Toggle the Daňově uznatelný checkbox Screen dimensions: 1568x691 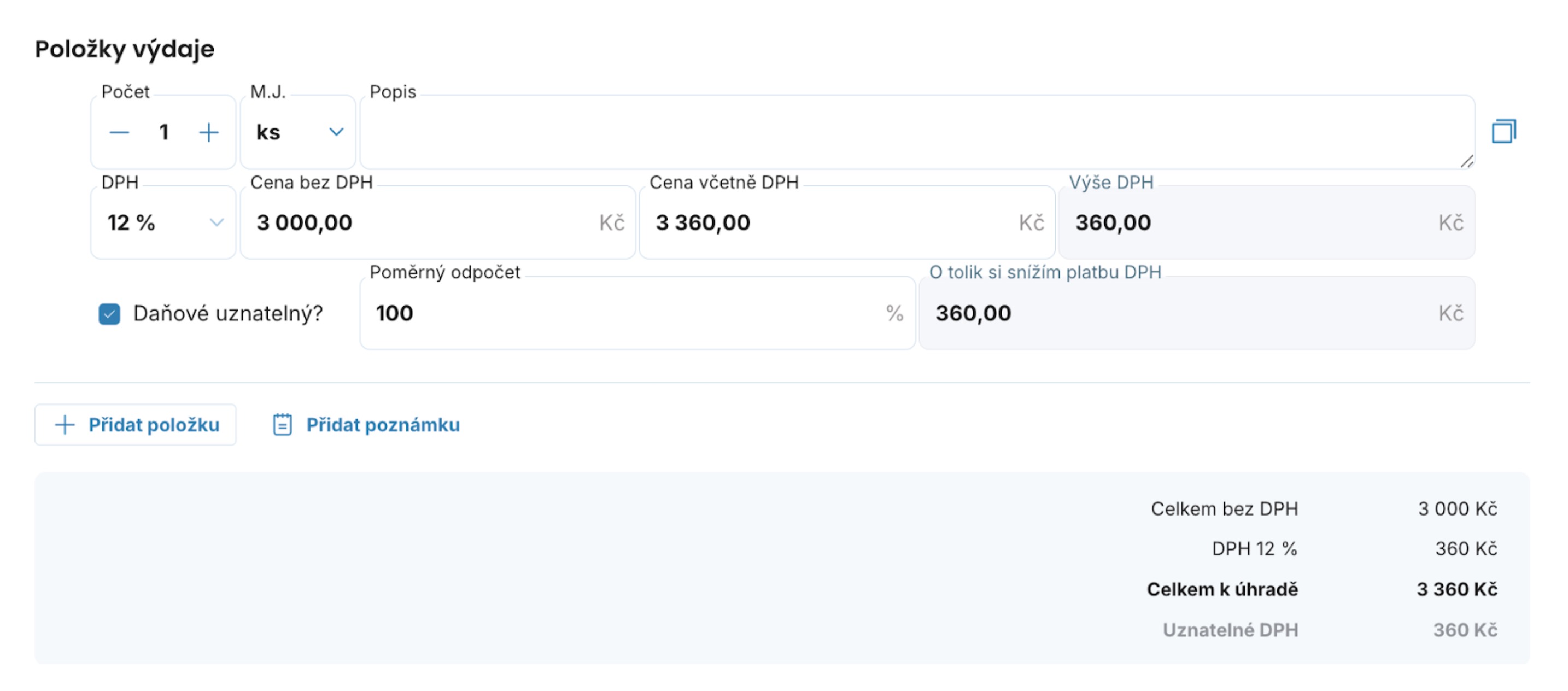109,314
